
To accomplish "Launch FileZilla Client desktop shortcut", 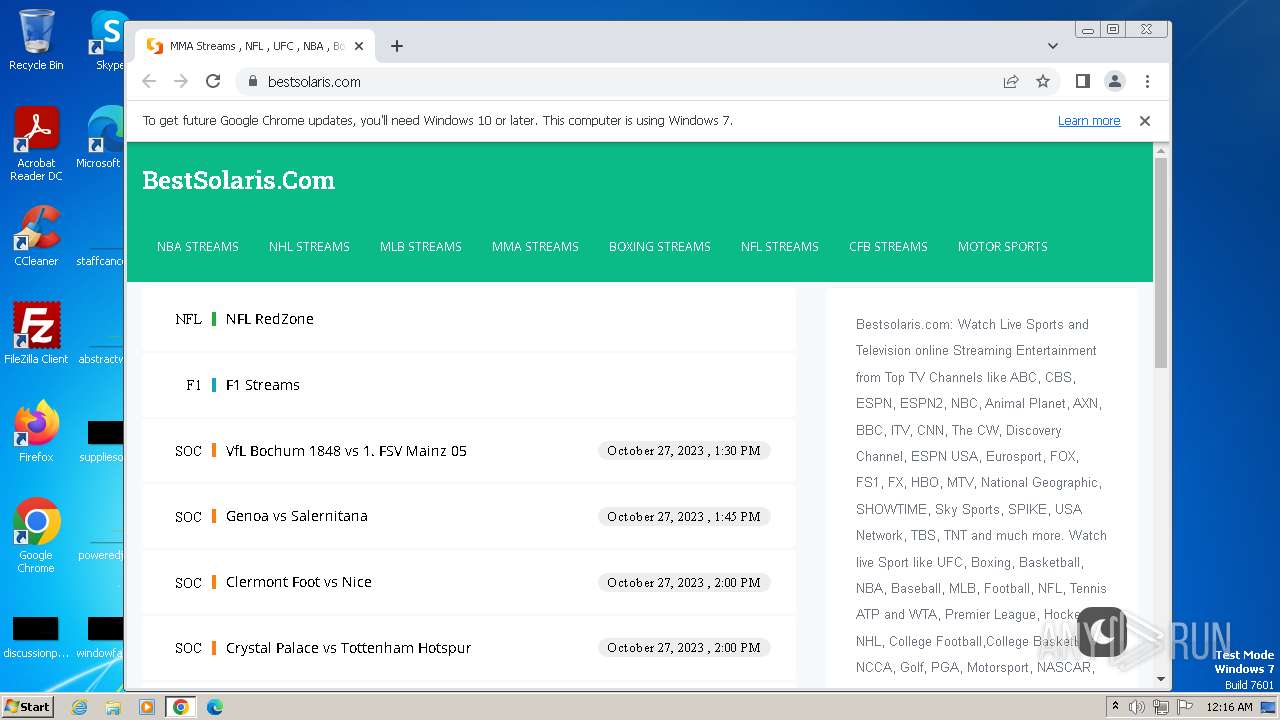I will (36, 333).
